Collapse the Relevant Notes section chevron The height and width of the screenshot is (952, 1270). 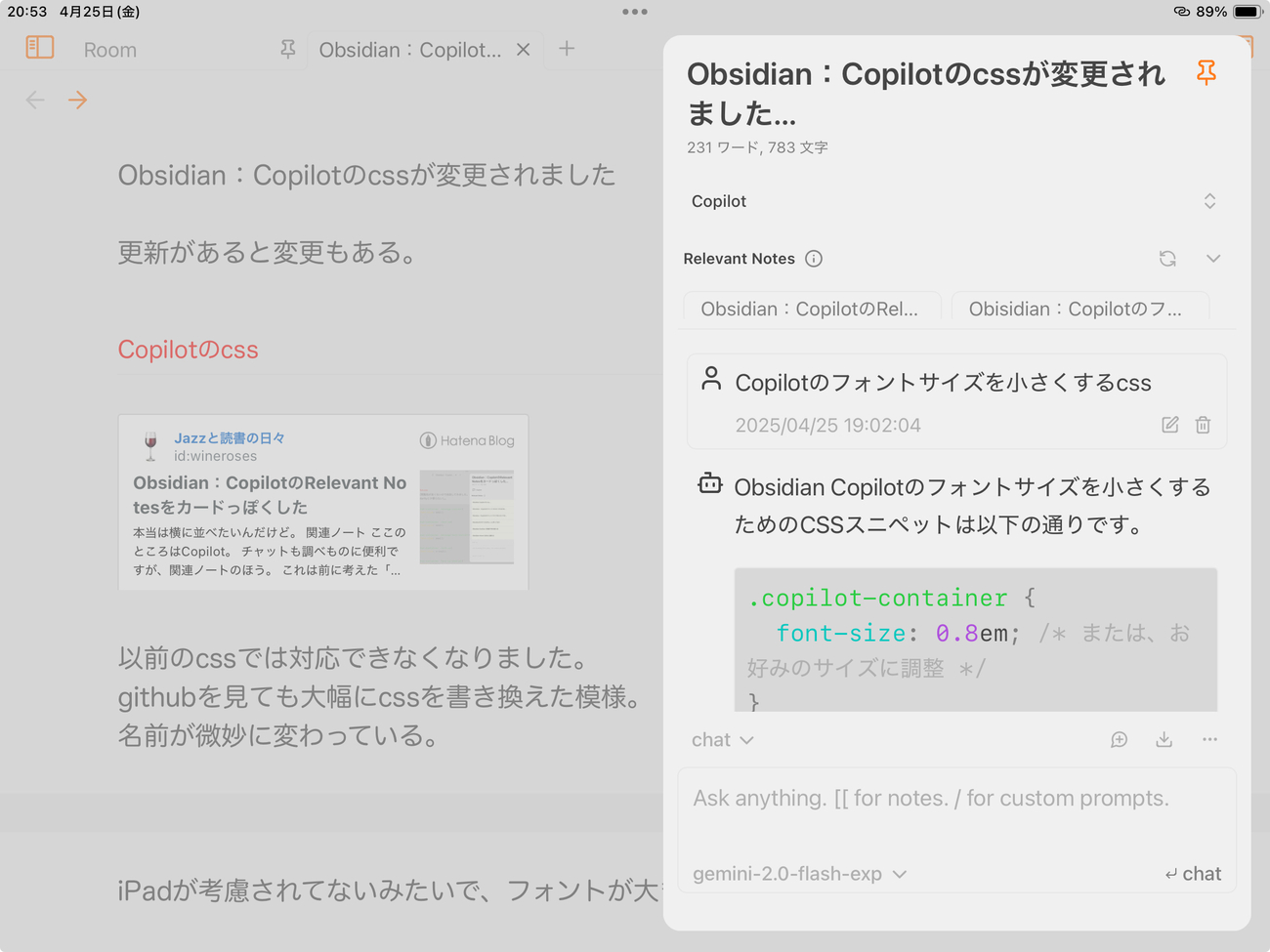coord(1213,259)
